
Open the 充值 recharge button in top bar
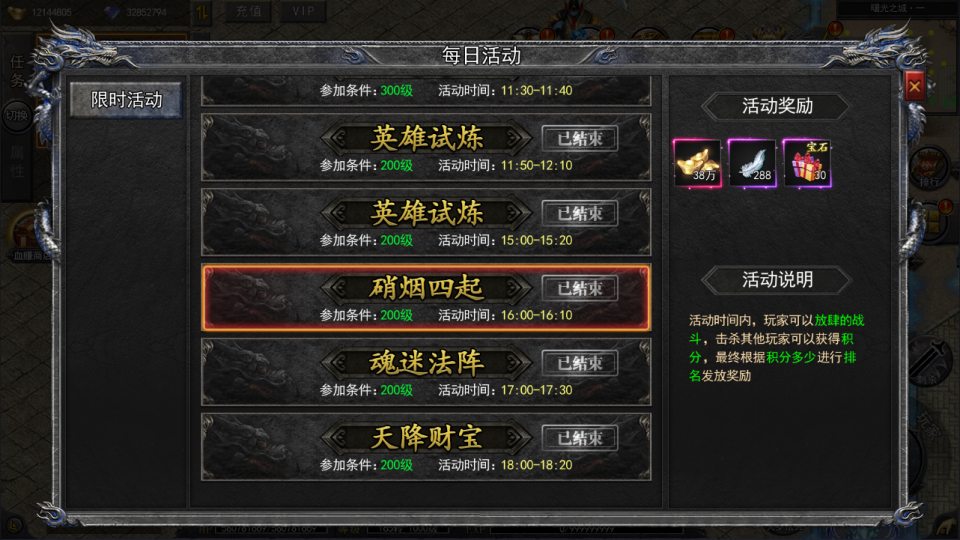(x=249, y=11)
